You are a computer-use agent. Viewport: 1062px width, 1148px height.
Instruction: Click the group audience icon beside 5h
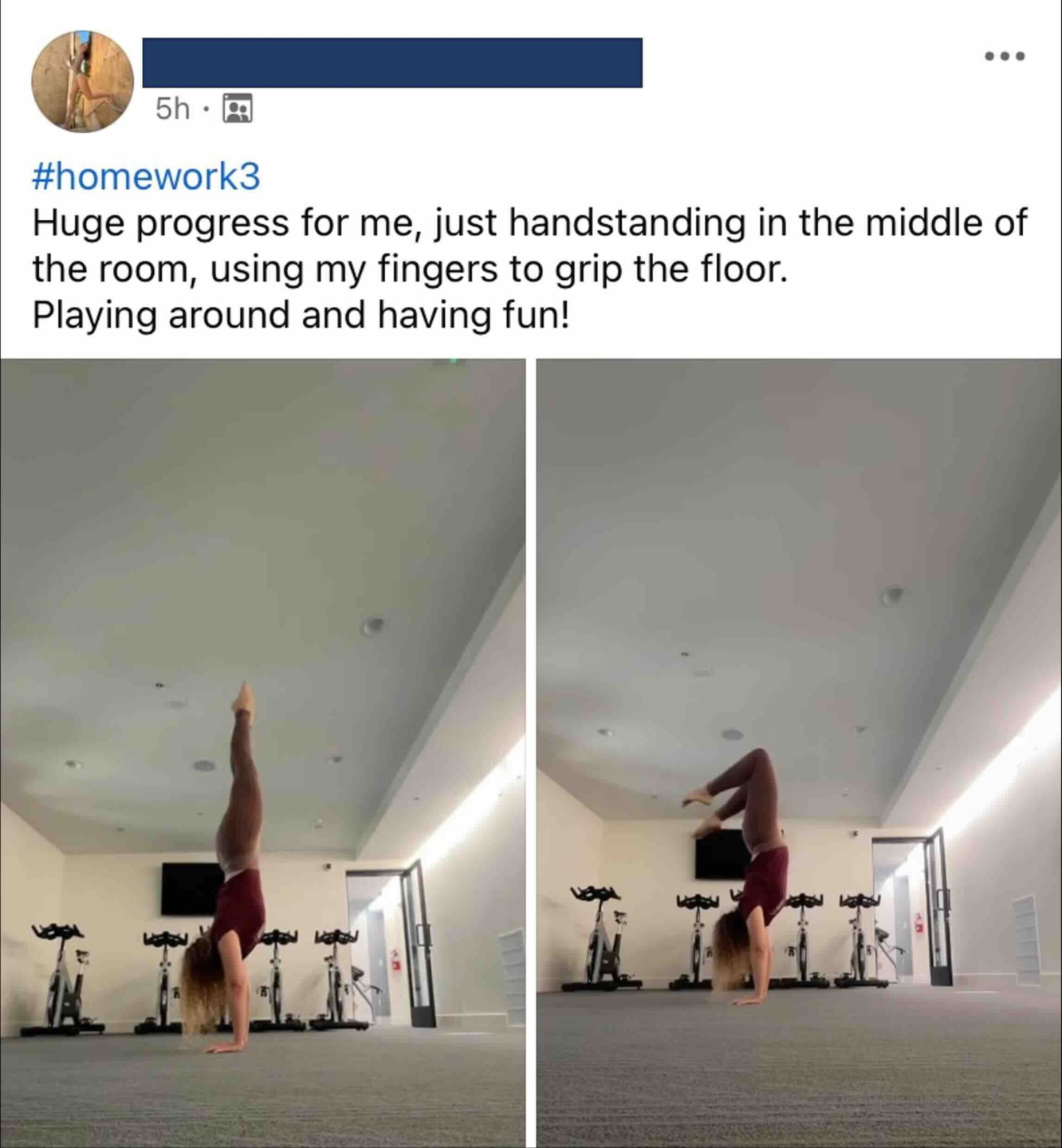tap(238, 108)
